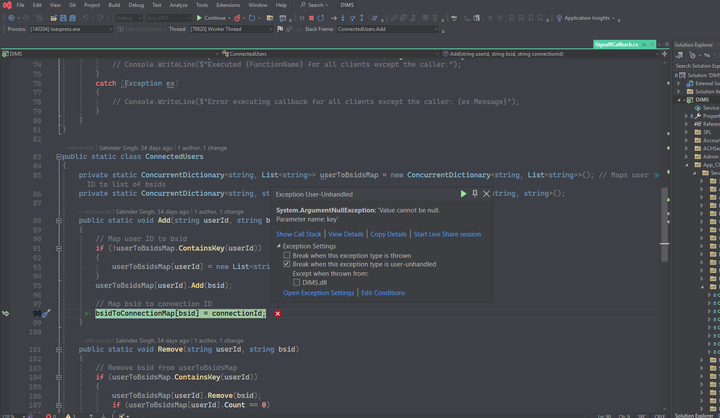Open the Application Insights dropdown

[x=613, y=18]
